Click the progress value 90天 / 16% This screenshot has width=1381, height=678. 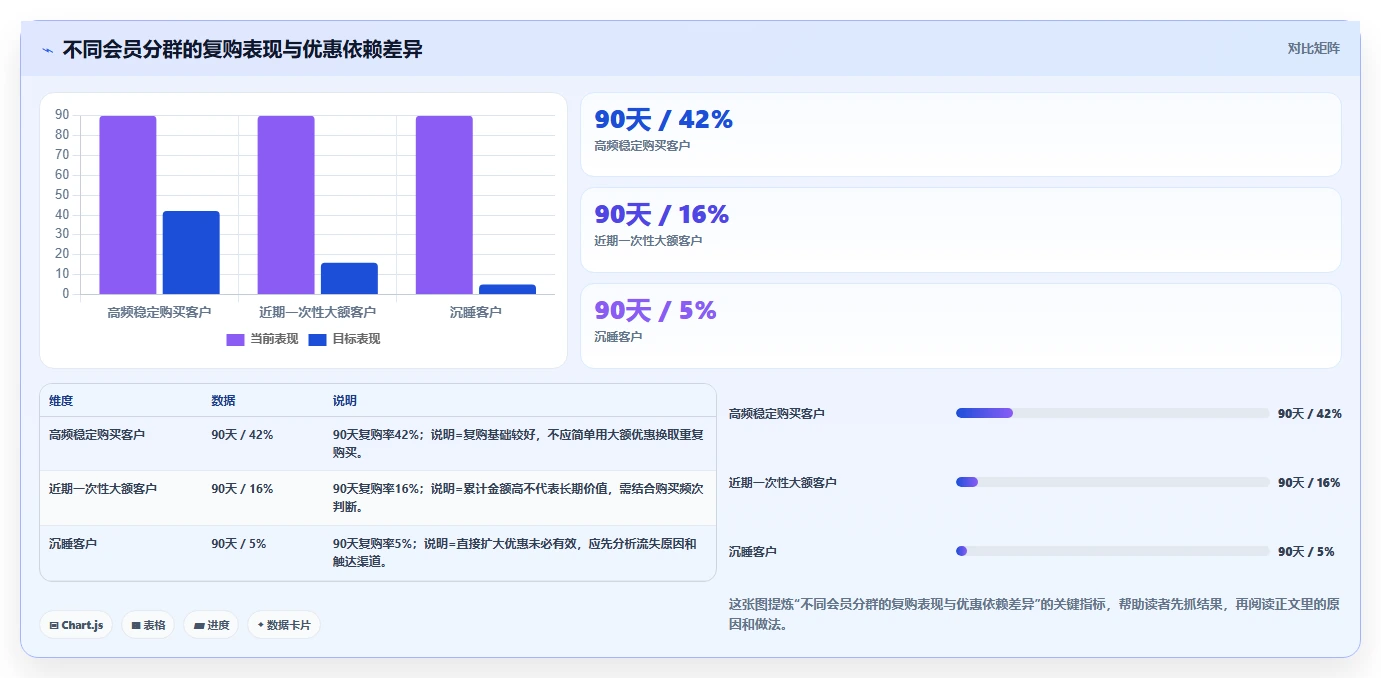pos(1310,483)
